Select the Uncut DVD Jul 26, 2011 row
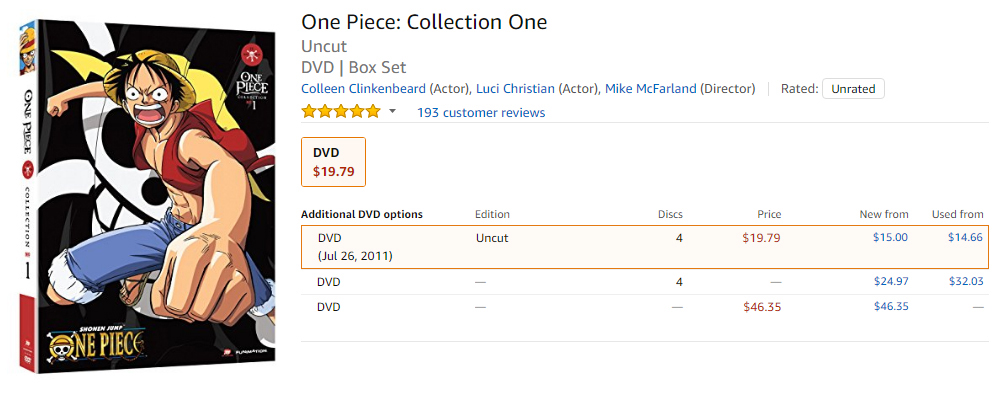The width and height of the screenshot is (1007, 398). click(x=645, y=247)
